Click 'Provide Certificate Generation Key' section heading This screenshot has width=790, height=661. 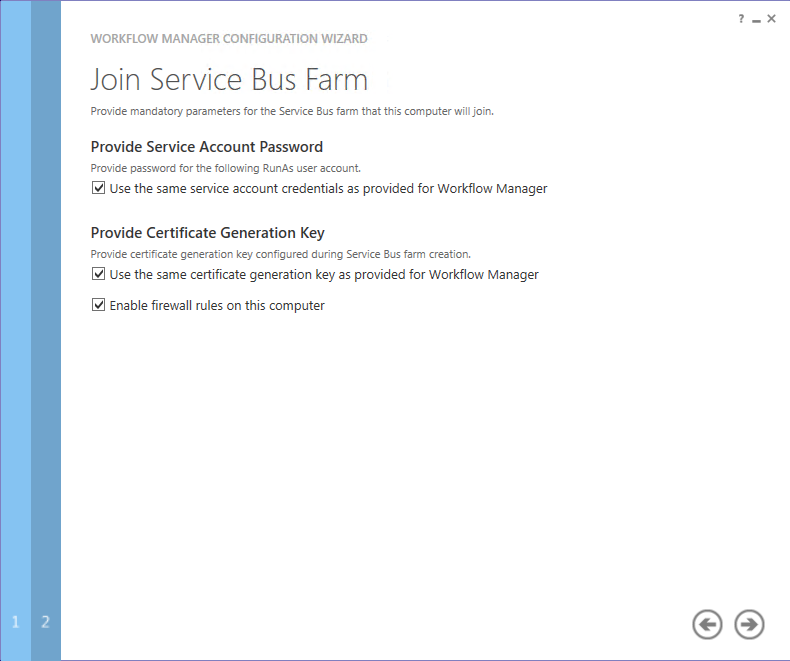point(208,233)
